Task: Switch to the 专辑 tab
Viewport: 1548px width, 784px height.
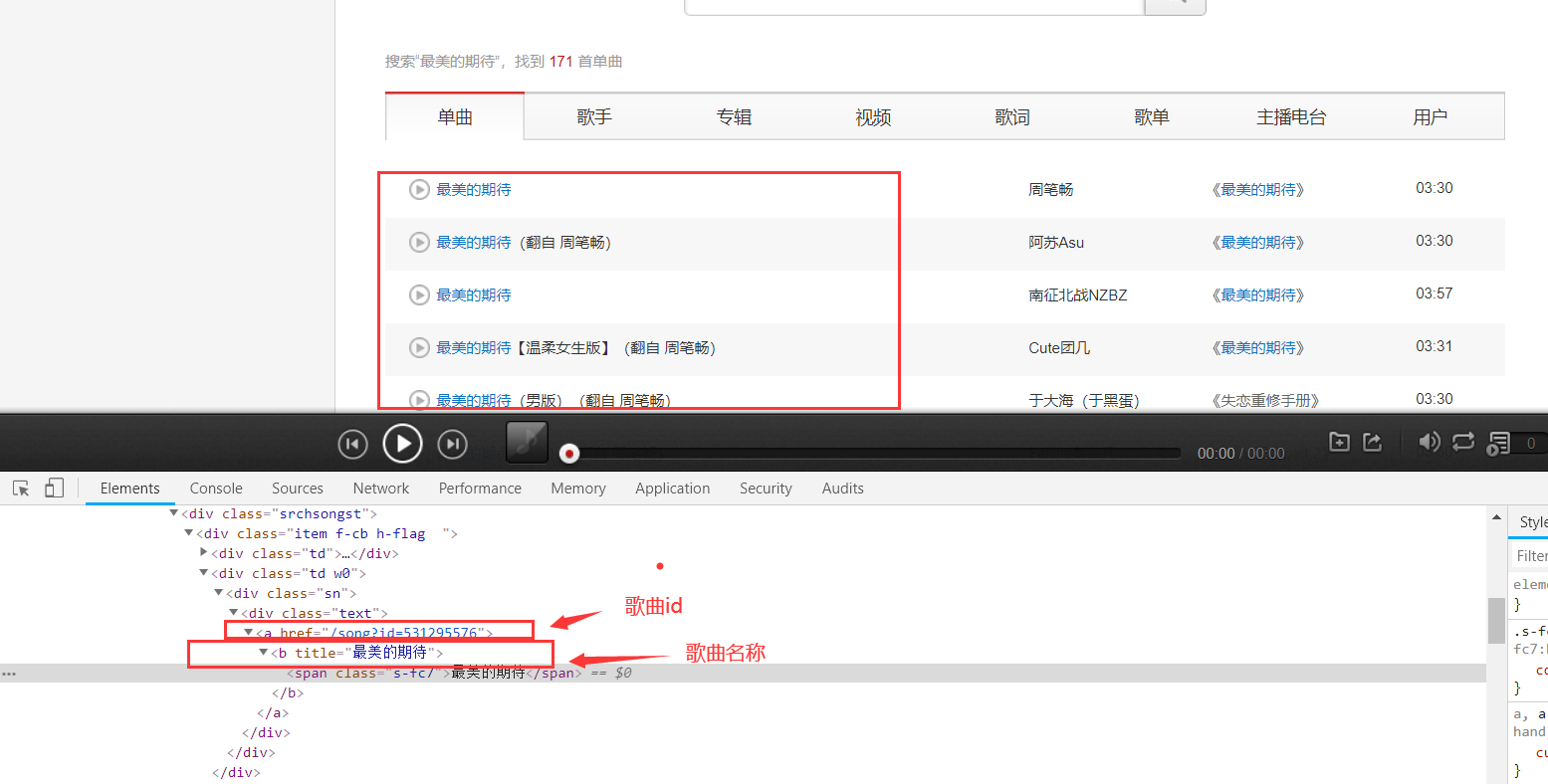Action: pyautogui.click(x=734, y=117)
